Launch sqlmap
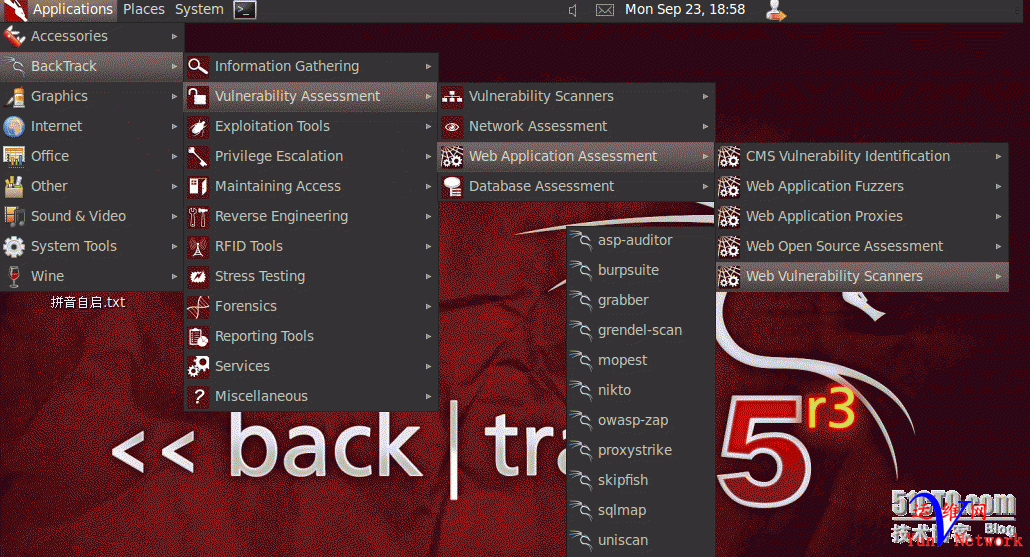 (x=641, y=510)
